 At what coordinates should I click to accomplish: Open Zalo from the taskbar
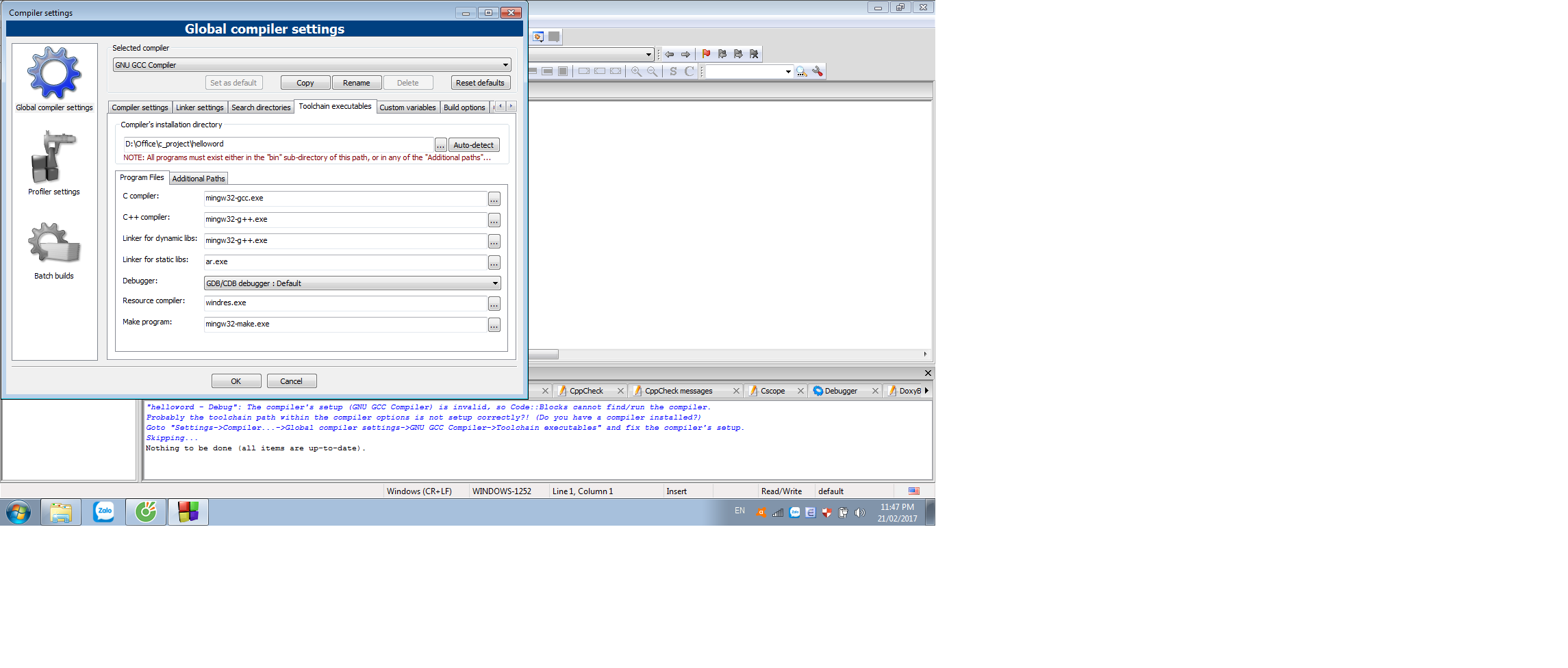104,511
